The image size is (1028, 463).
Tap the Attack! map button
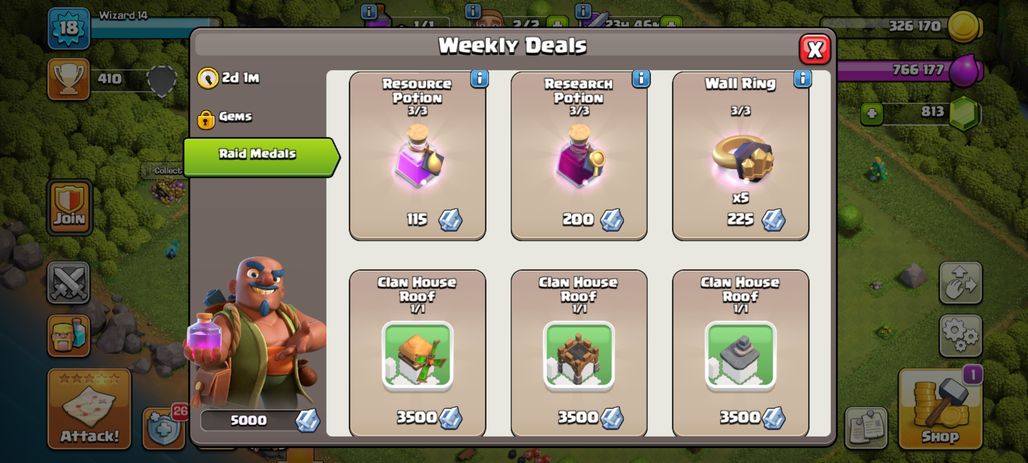(x=89, y=409)
